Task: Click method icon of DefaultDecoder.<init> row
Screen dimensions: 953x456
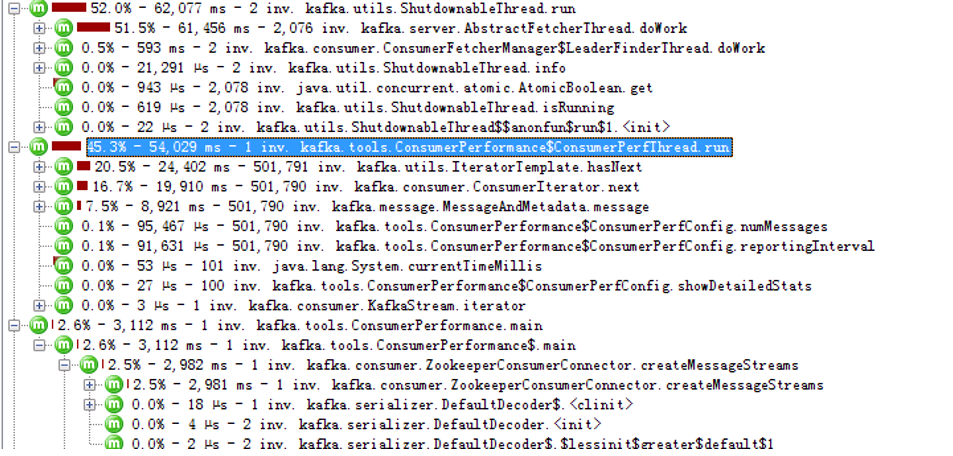Action: pyautogui.click(x=113, y=424)
